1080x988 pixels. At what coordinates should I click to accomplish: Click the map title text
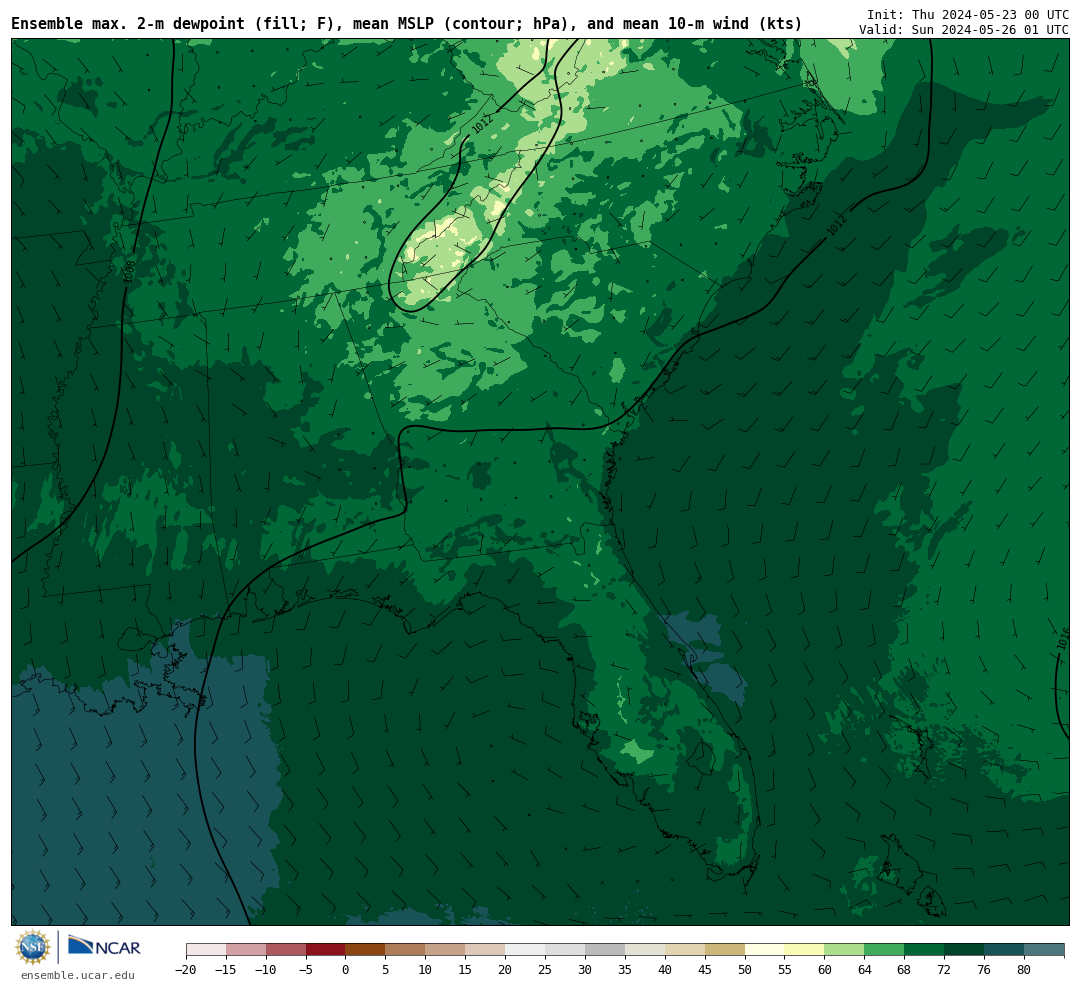coord(406,24)
